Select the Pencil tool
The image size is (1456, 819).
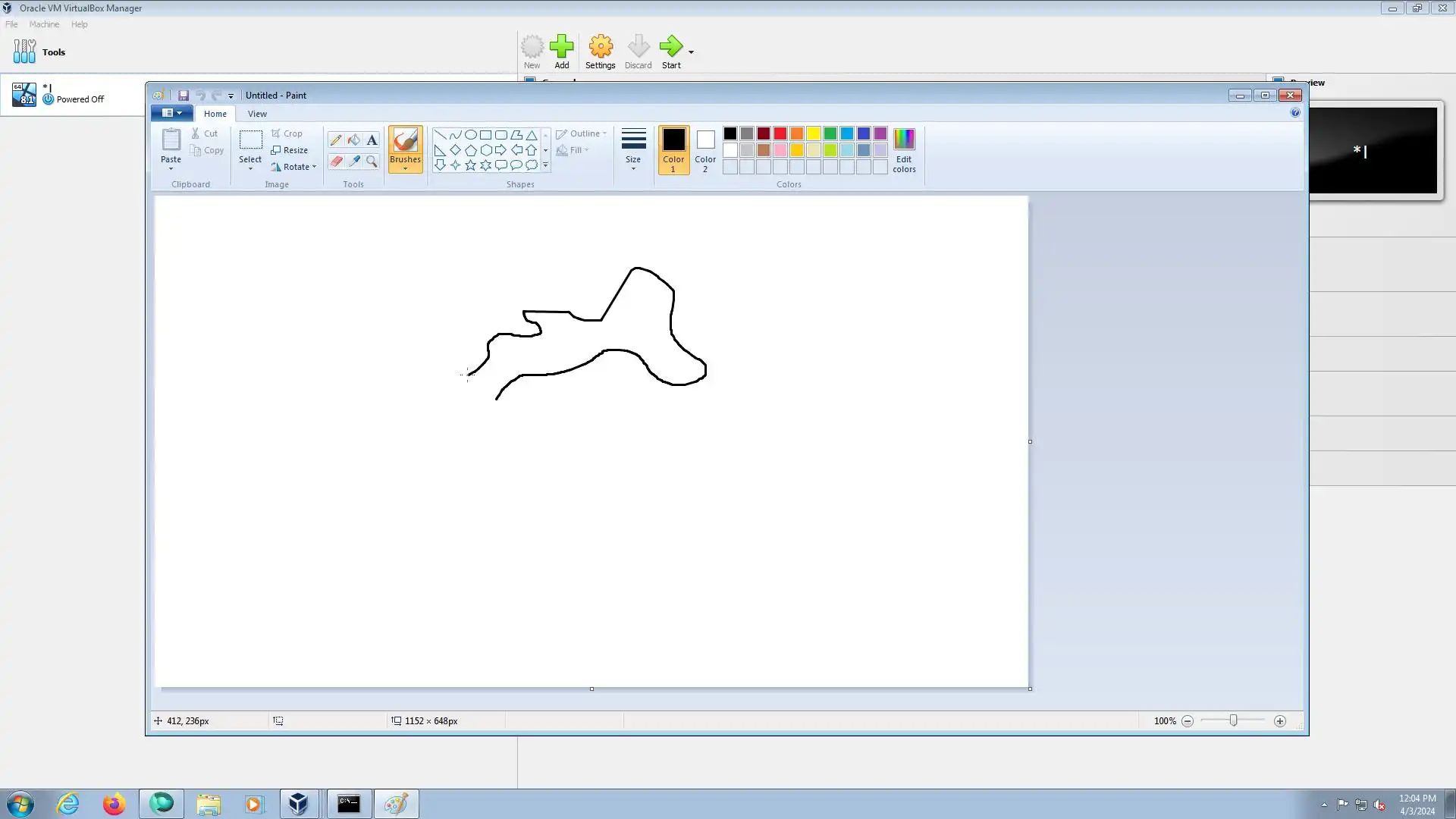point(336,140)
